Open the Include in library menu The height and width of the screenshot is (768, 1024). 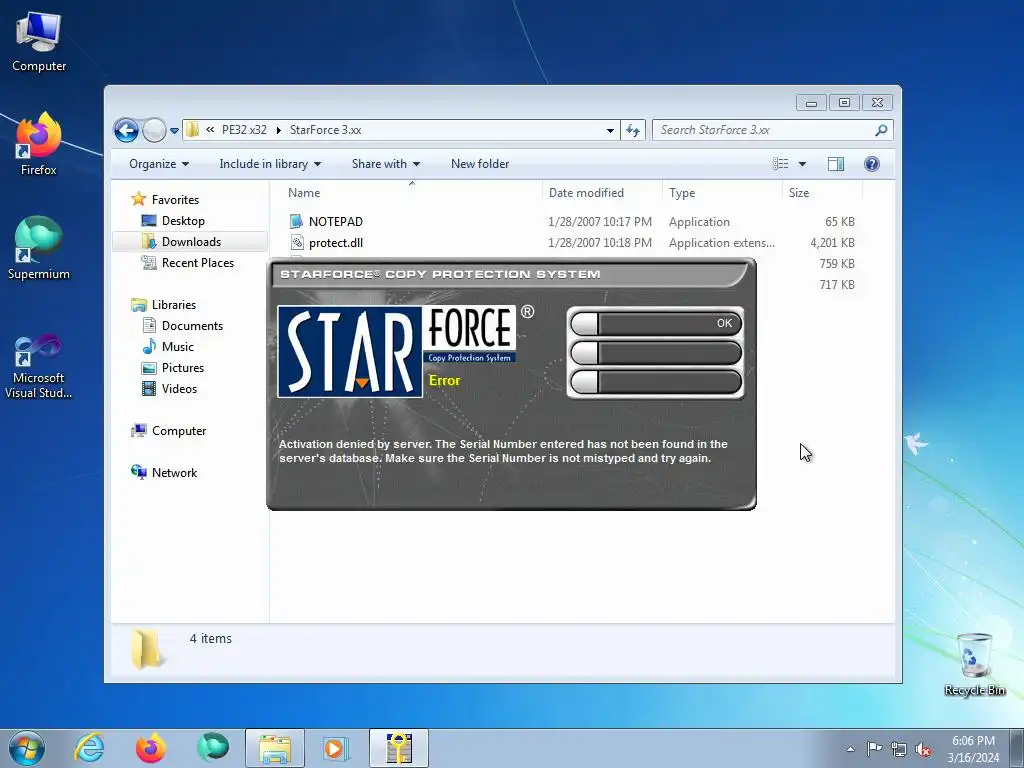(x=270, y=164)
